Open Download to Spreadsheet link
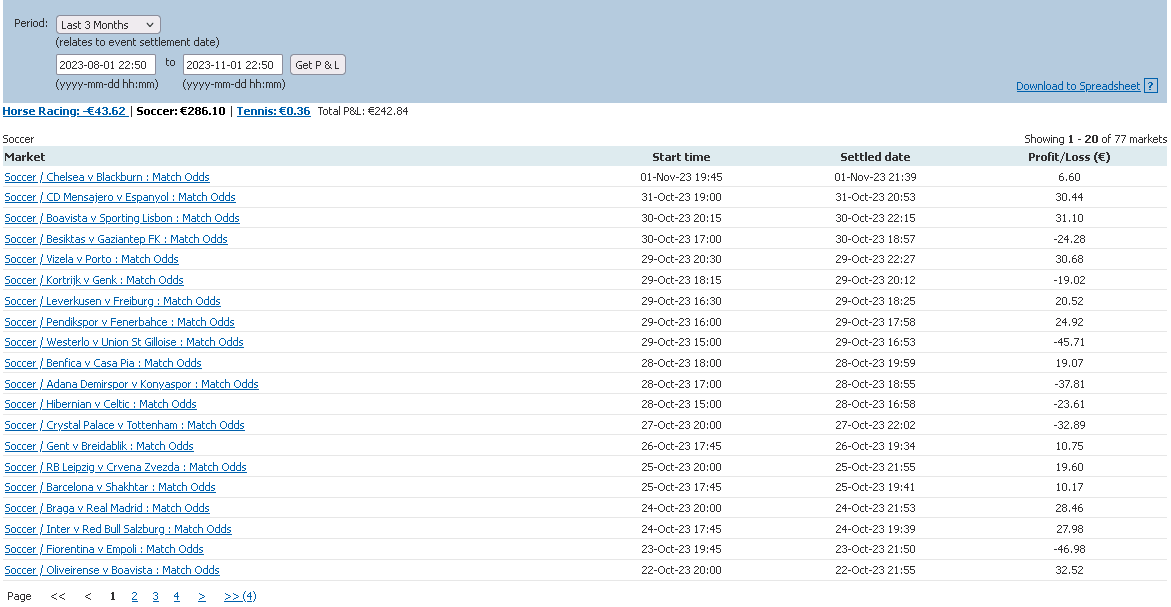The height and width of the screenshot is (607, 1171). coord(1078,86)
